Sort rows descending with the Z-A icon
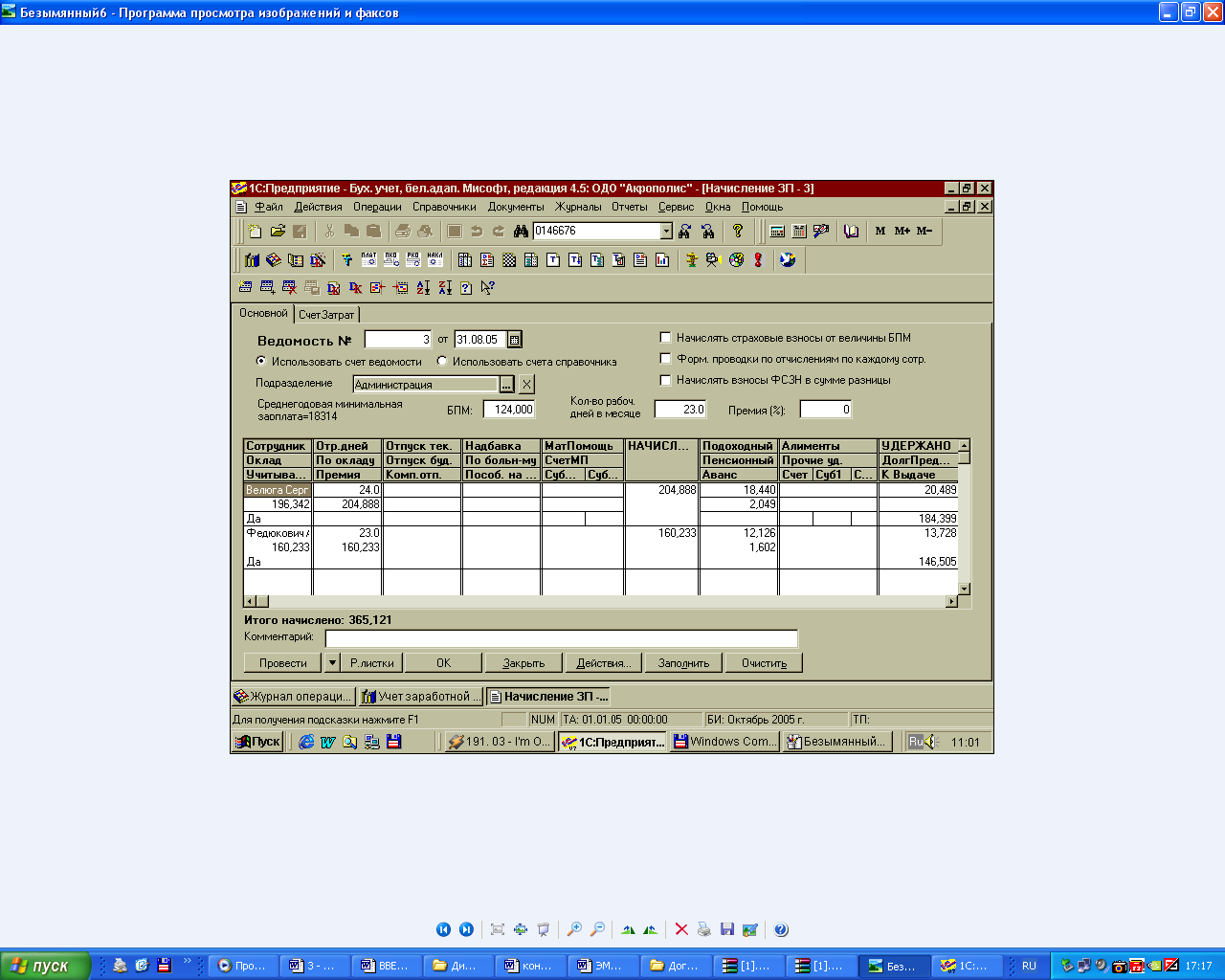 (x=445, y=287)
